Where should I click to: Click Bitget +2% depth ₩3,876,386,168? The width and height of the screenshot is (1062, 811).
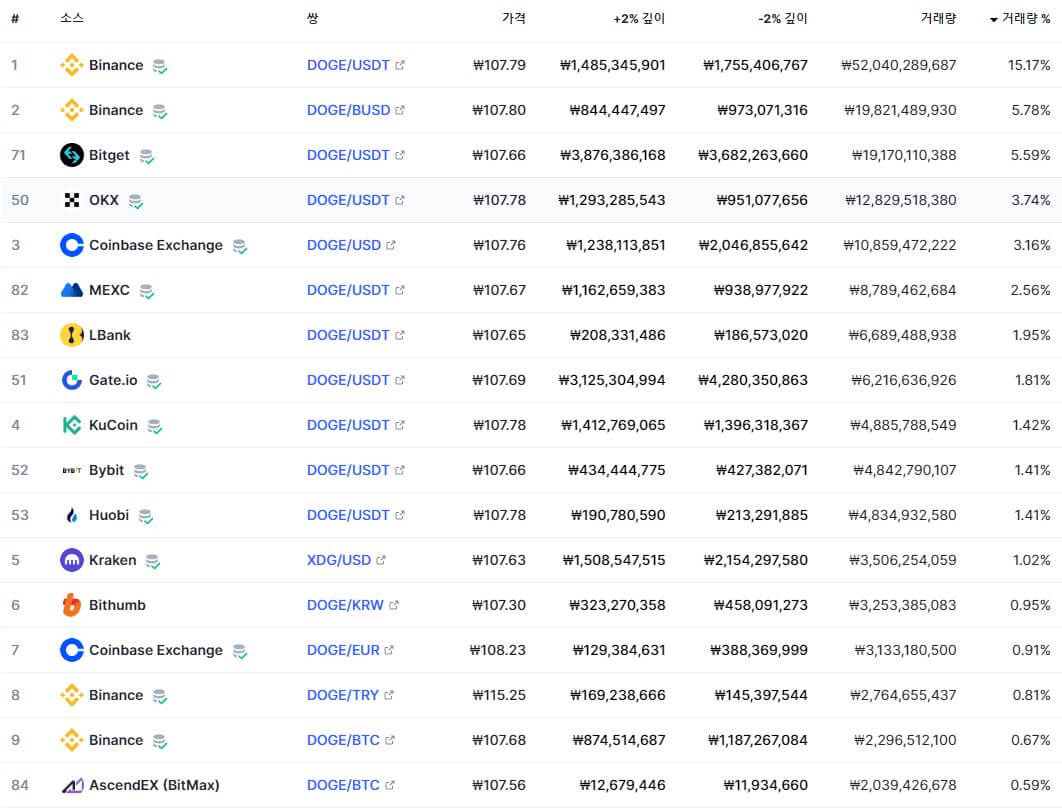click(x=612, y=155)
